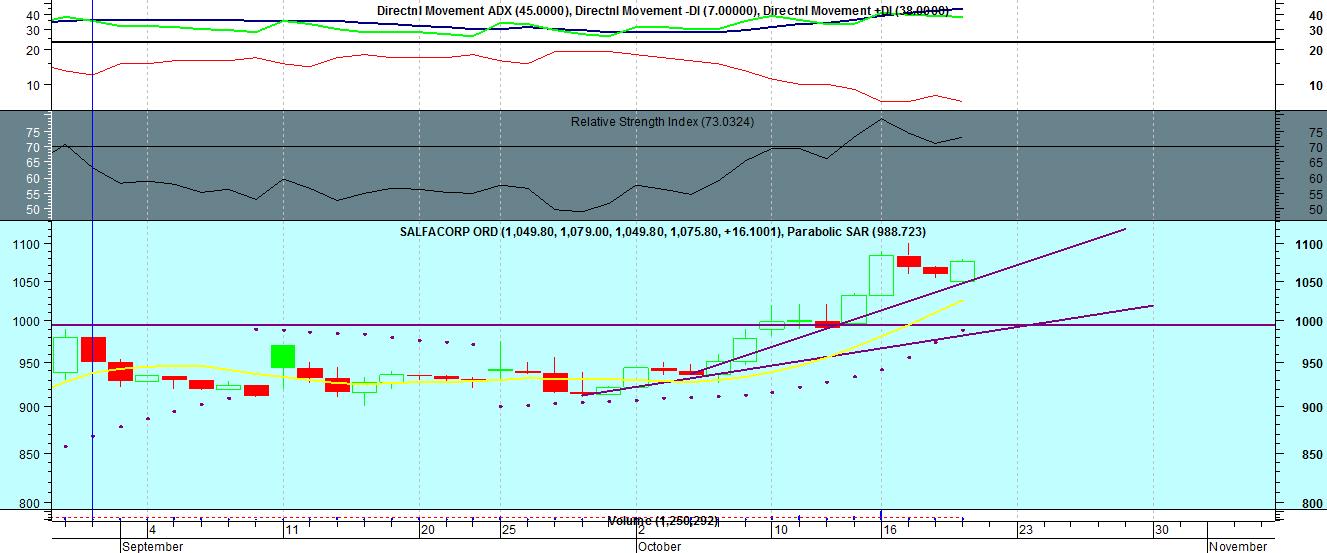Click the October month label on the date axis

(659, 546)
